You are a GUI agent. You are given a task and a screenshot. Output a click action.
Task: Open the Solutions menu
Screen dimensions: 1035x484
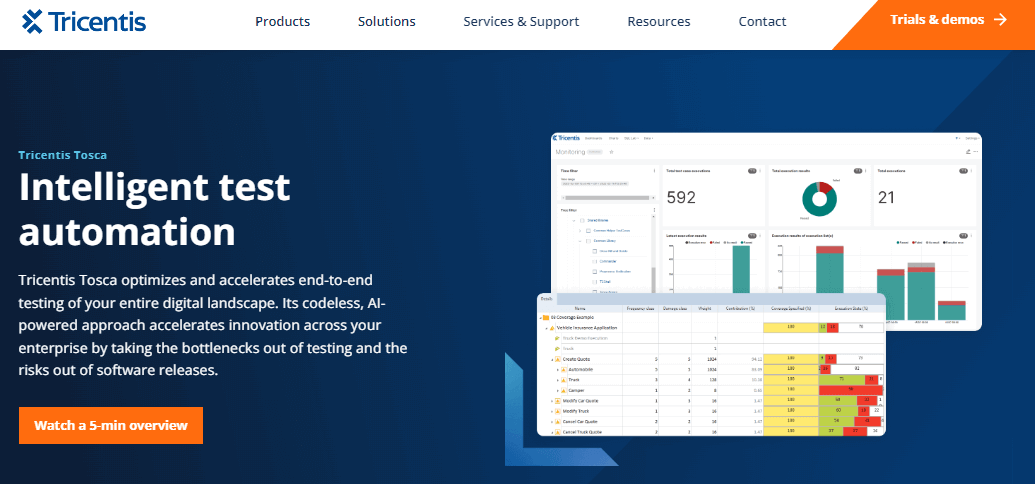(x=387, y=21)
